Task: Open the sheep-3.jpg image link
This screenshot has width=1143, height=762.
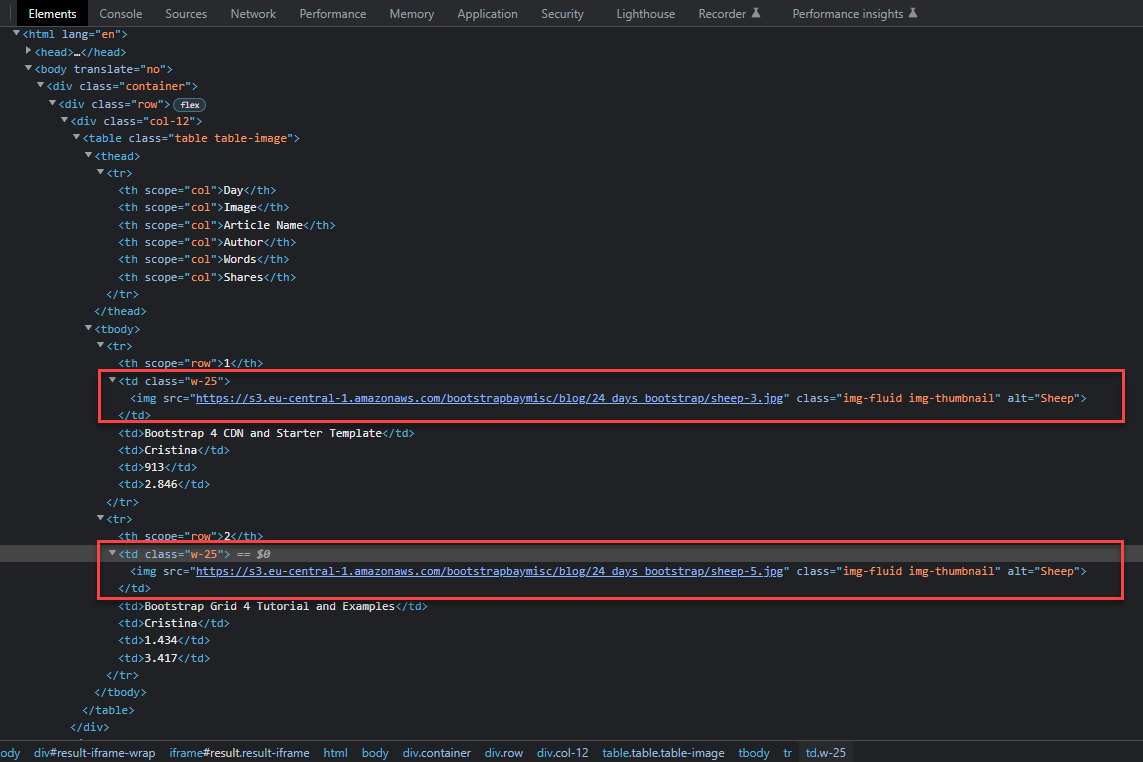Action: pos(489,398)
